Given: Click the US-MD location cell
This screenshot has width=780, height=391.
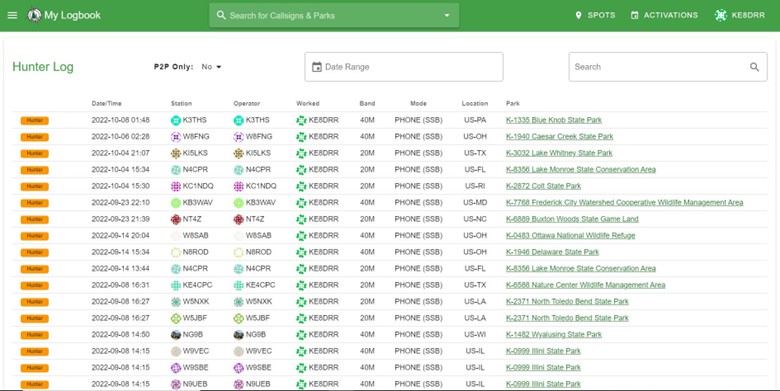Looking at the screenshot, I should click(x=475, y=202).
